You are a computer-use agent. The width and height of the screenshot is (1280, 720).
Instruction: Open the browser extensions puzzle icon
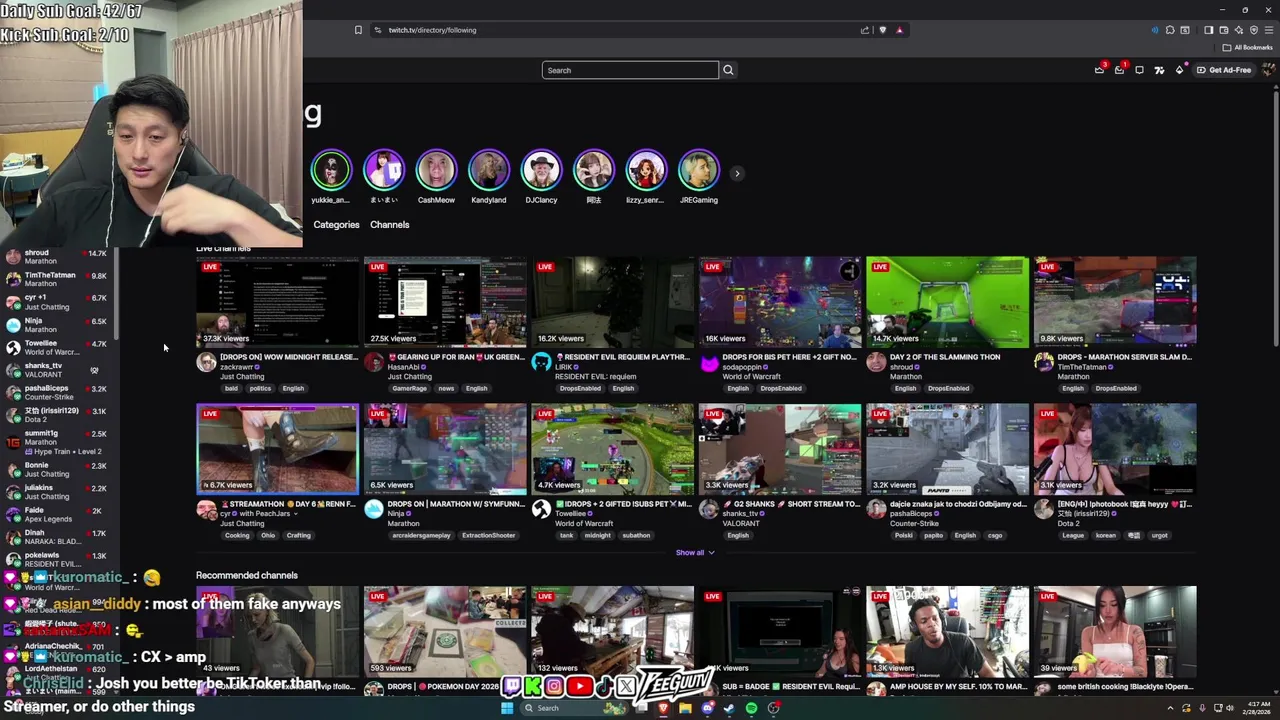[1169, 30]
